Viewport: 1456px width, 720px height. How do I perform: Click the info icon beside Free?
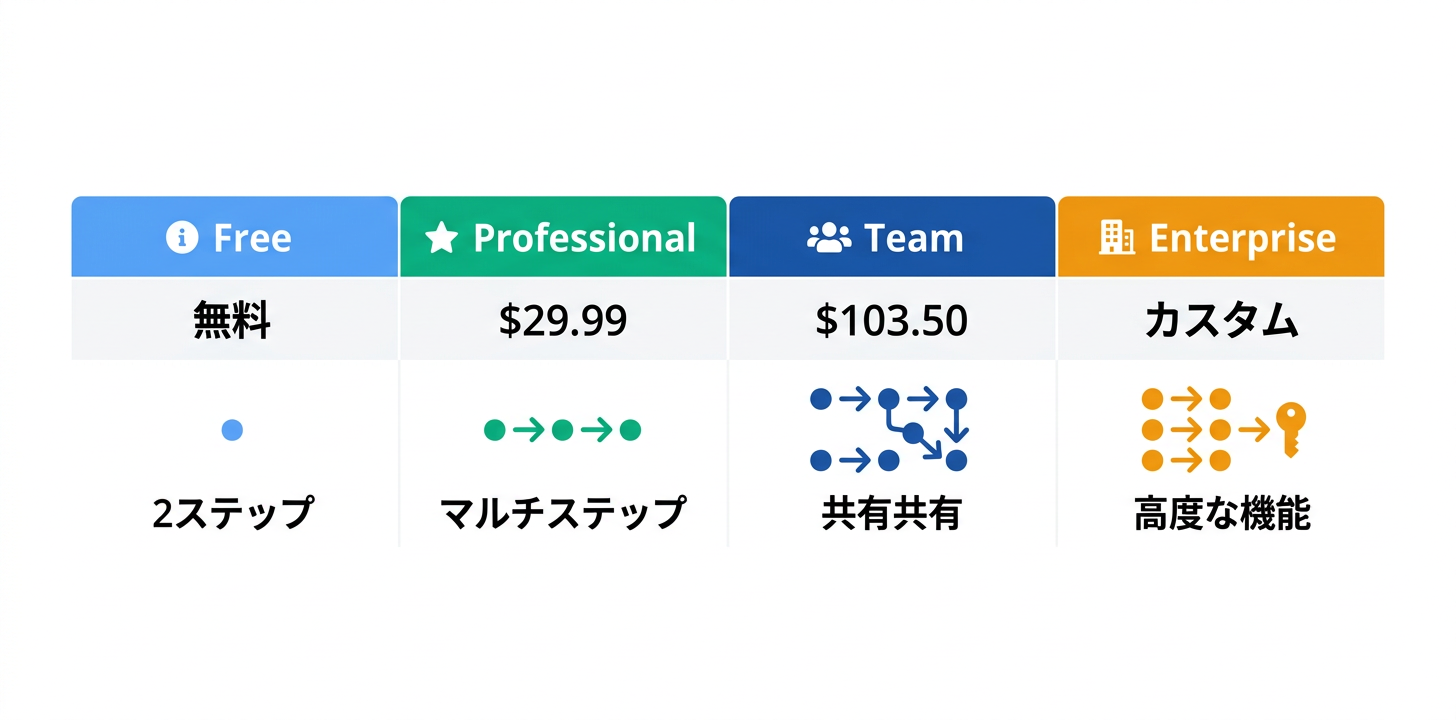[181, 238]
